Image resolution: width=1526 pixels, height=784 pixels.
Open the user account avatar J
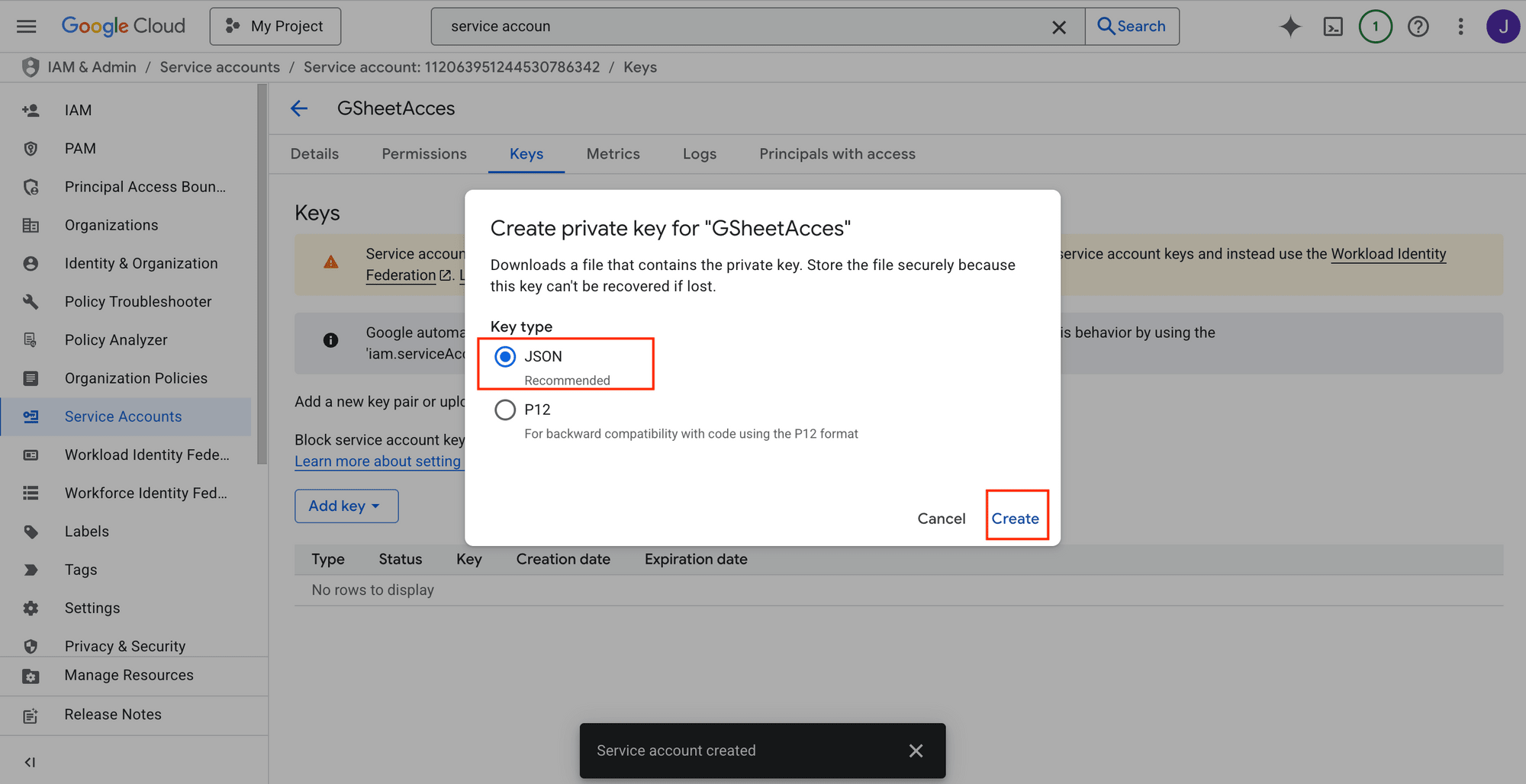pos(1503,27)
